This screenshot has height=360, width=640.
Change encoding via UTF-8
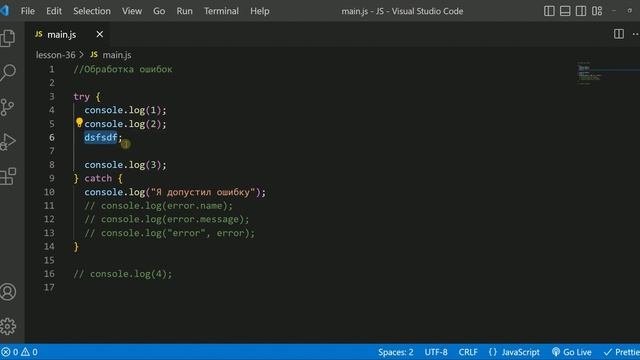coord(436,352)
